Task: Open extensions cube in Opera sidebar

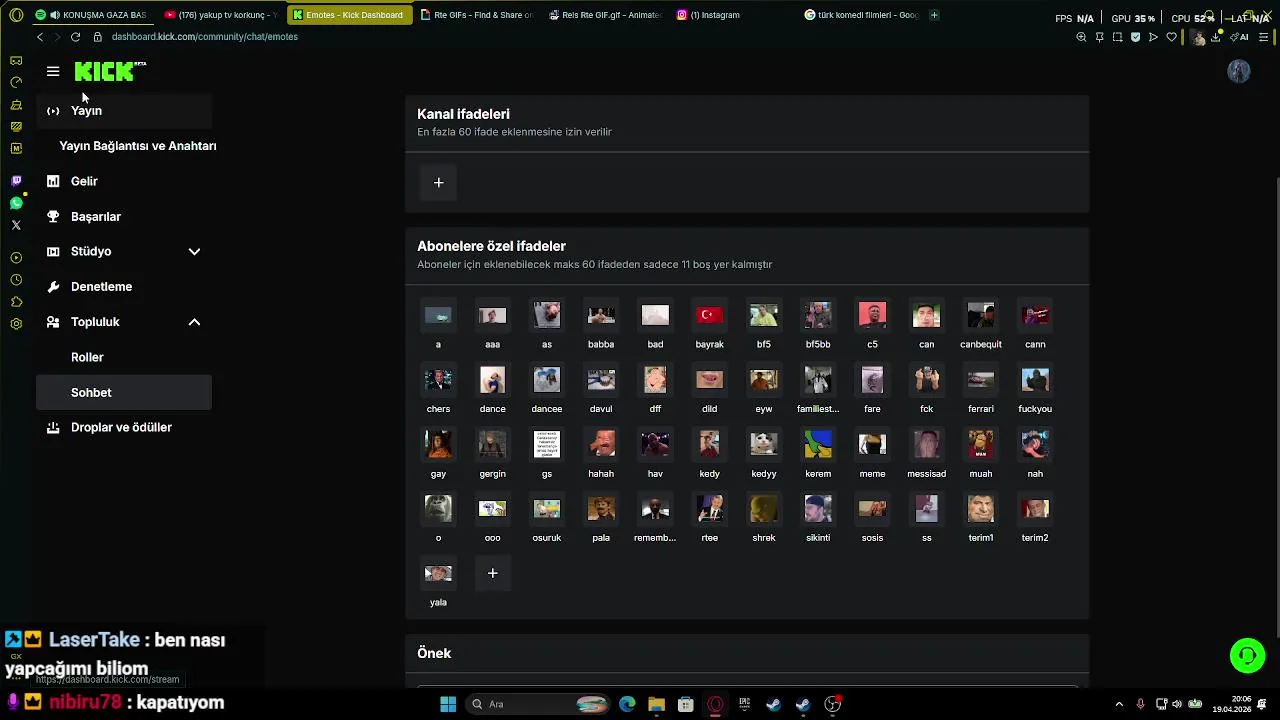Action: 16,302
